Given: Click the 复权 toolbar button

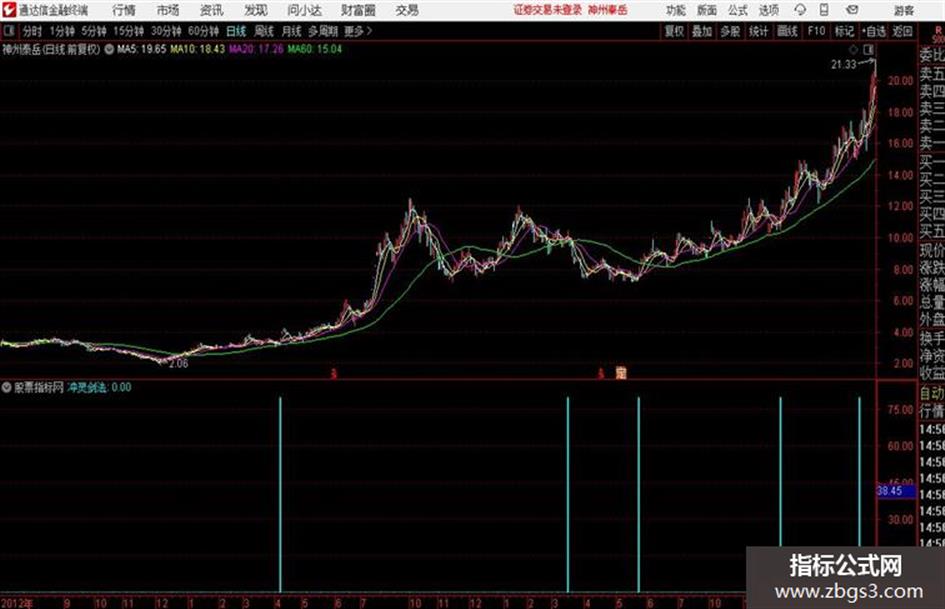Looking at the screenshot, I should [674, 31].
